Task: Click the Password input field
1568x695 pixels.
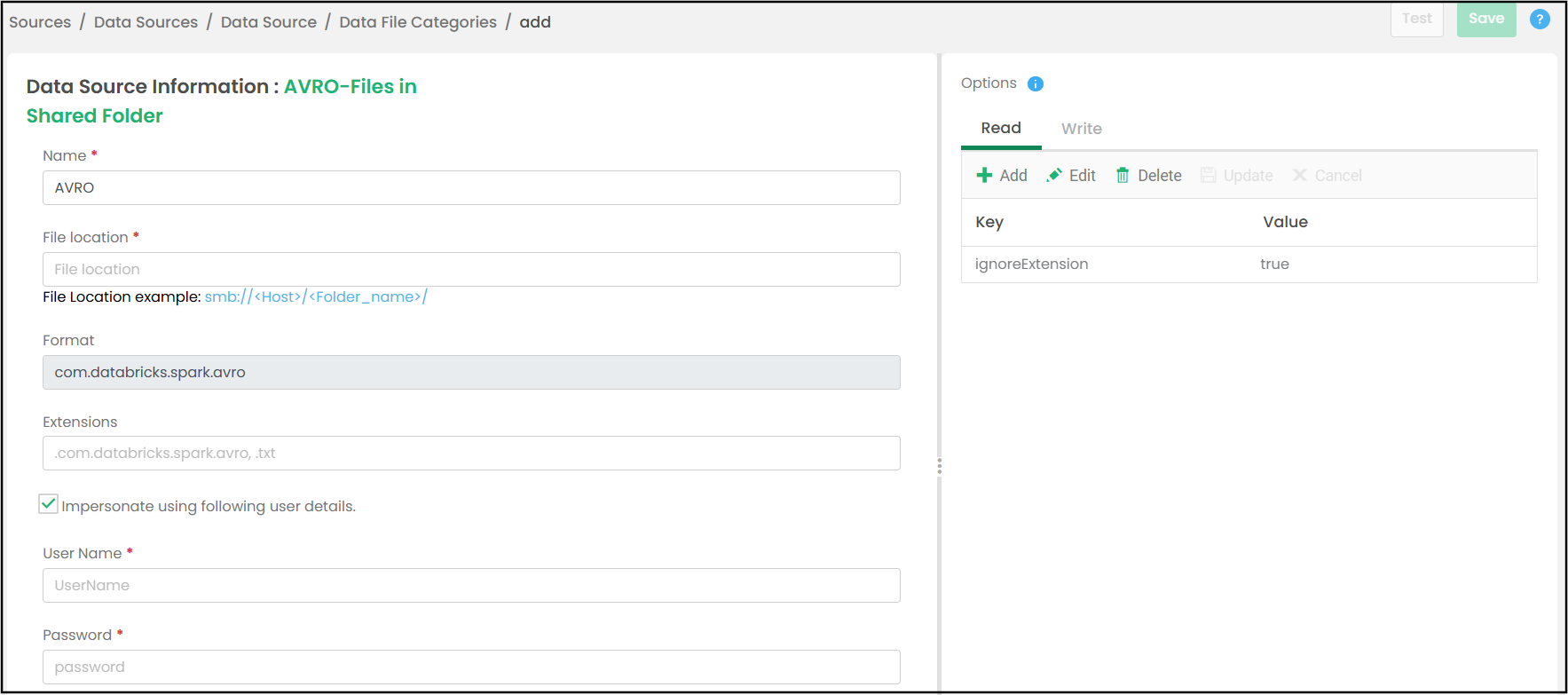Action: 471,667
